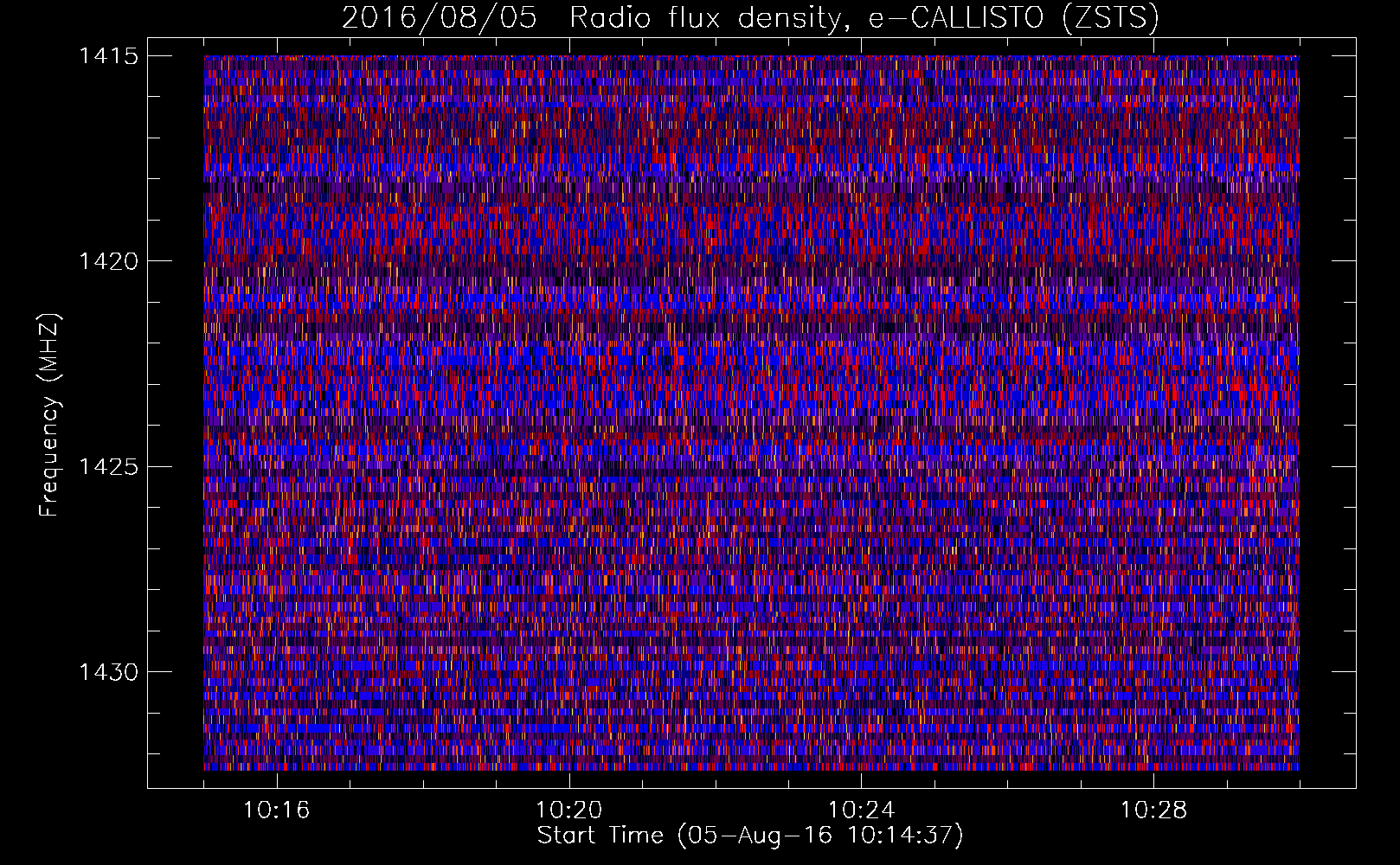This screenshot has width=1400, height=865.
Task: Click the frequency axis label 1430
Action: [x=108, y=672]
